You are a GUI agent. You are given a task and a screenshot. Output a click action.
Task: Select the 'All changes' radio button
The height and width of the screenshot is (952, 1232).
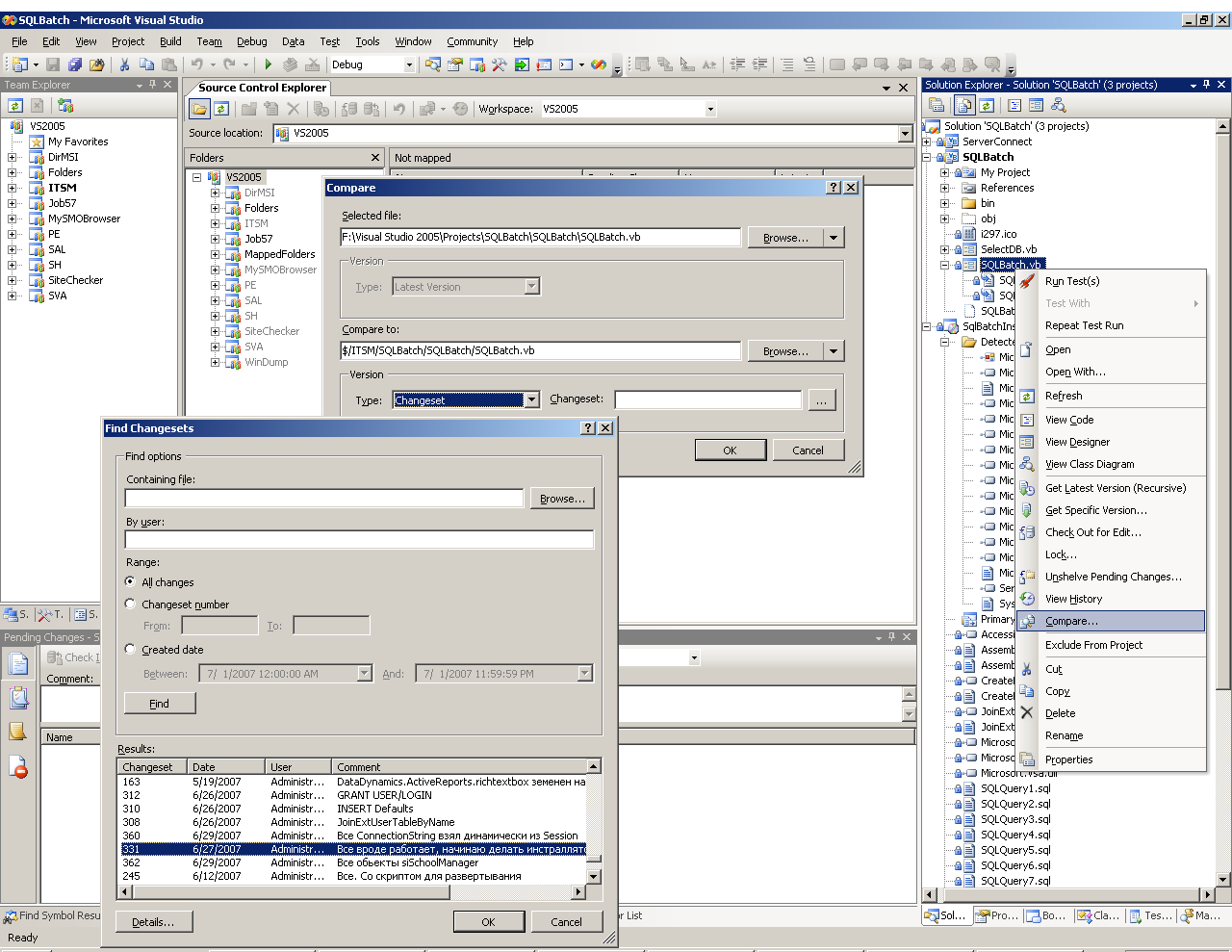point(130,581)
